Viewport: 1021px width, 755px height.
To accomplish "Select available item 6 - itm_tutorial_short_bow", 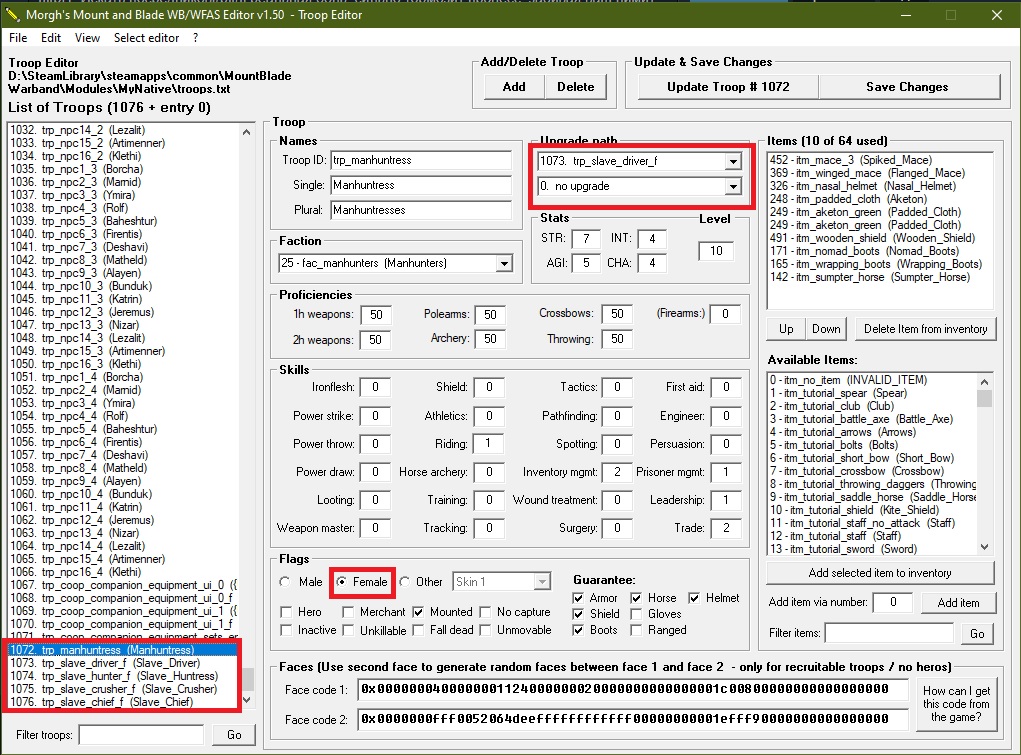I will pyautogui.click(x=872, y=458).
